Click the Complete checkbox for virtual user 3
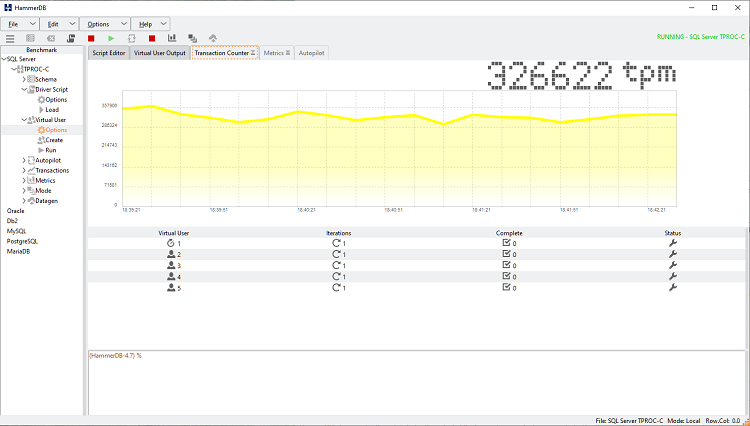The width and height of the screenshot is (750, 426). tap(506, 265)
